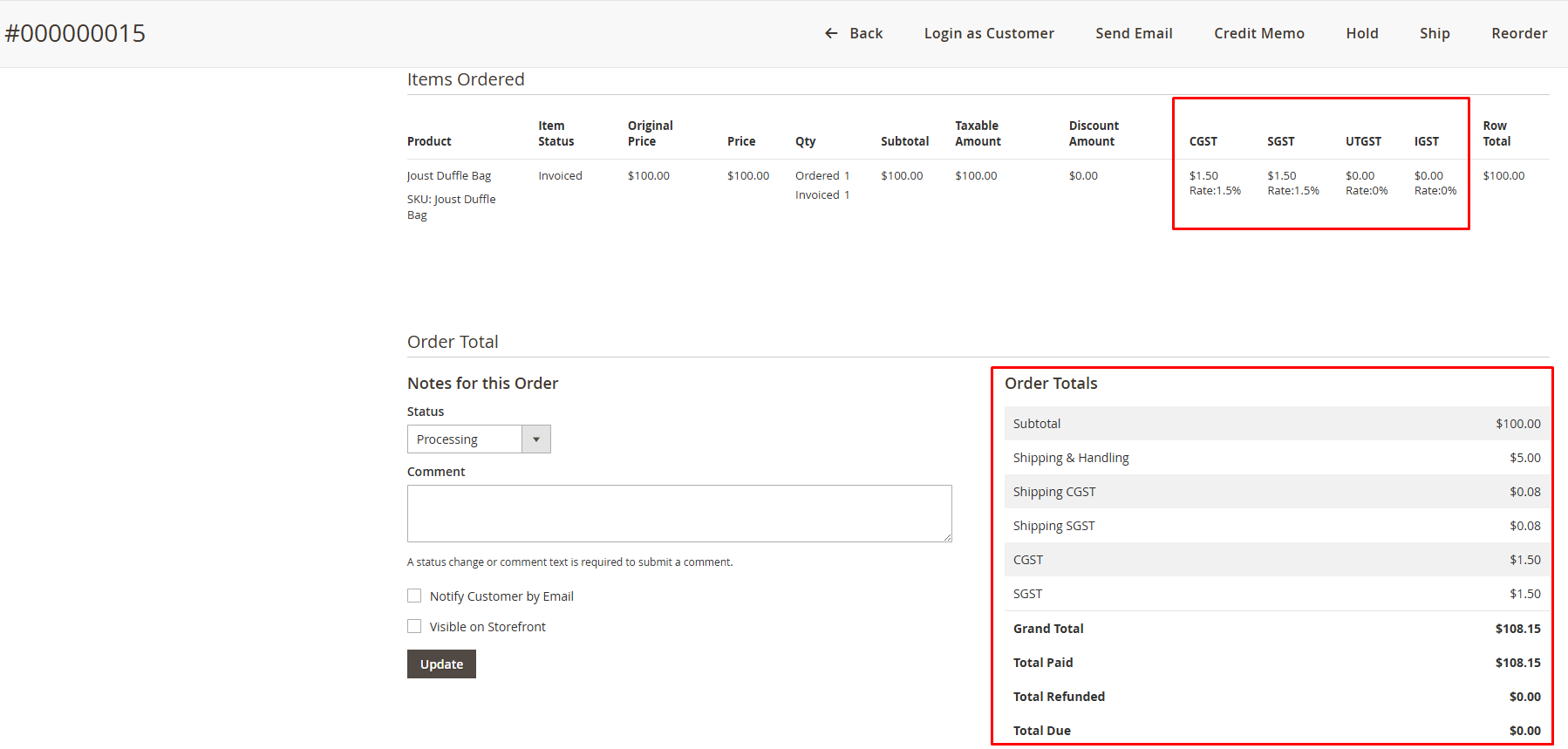Screen dimensions: 1568x749
Task: Click the Back arrow icon
Action: tap(831, 33)
